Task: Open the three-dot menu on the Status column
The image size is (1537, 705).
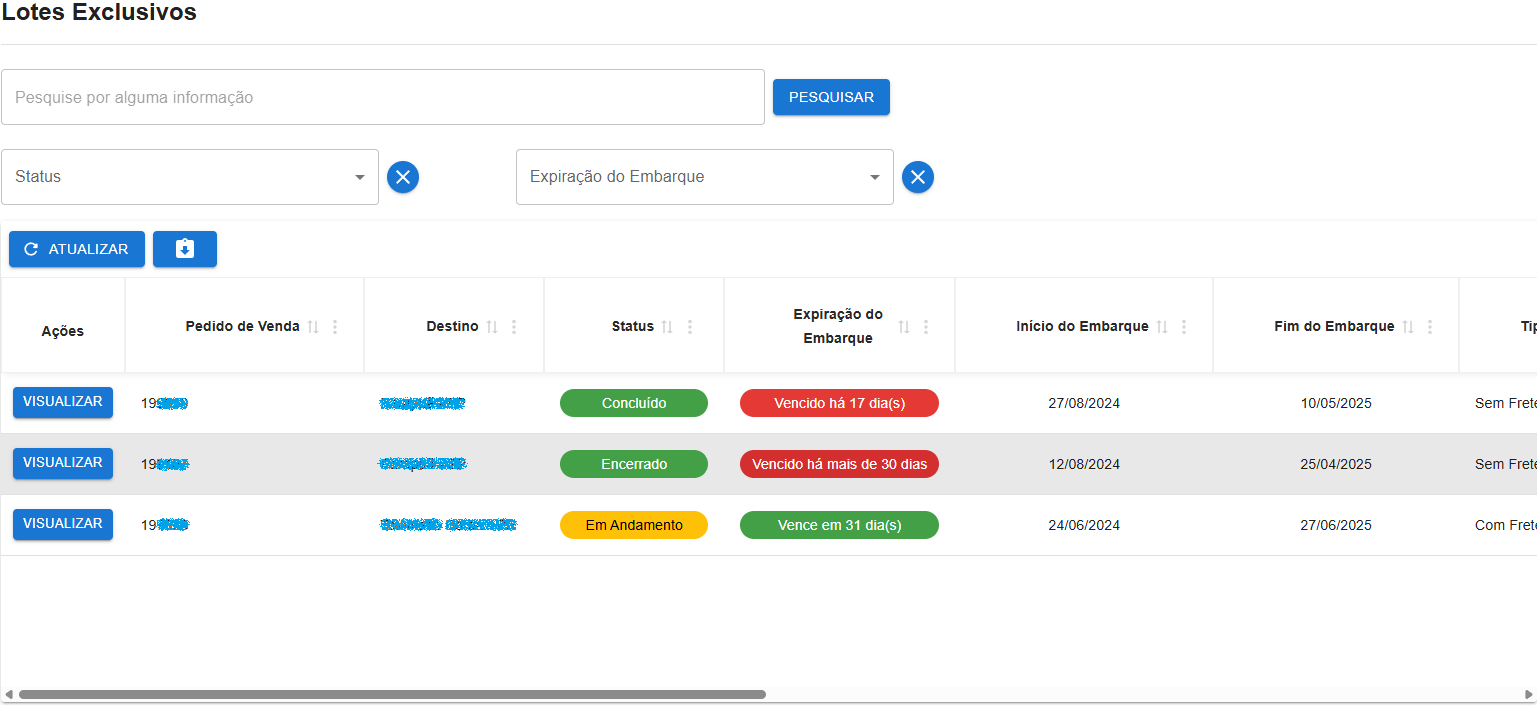Action: tap(689, 325)
